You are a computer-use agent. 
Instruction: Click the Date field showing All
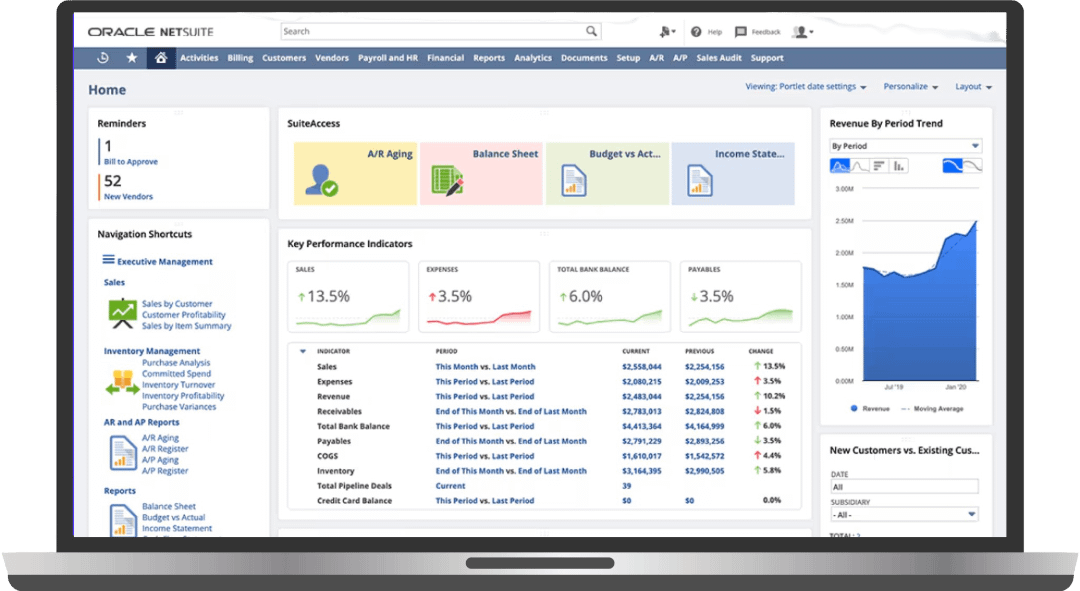pos(904,487)
